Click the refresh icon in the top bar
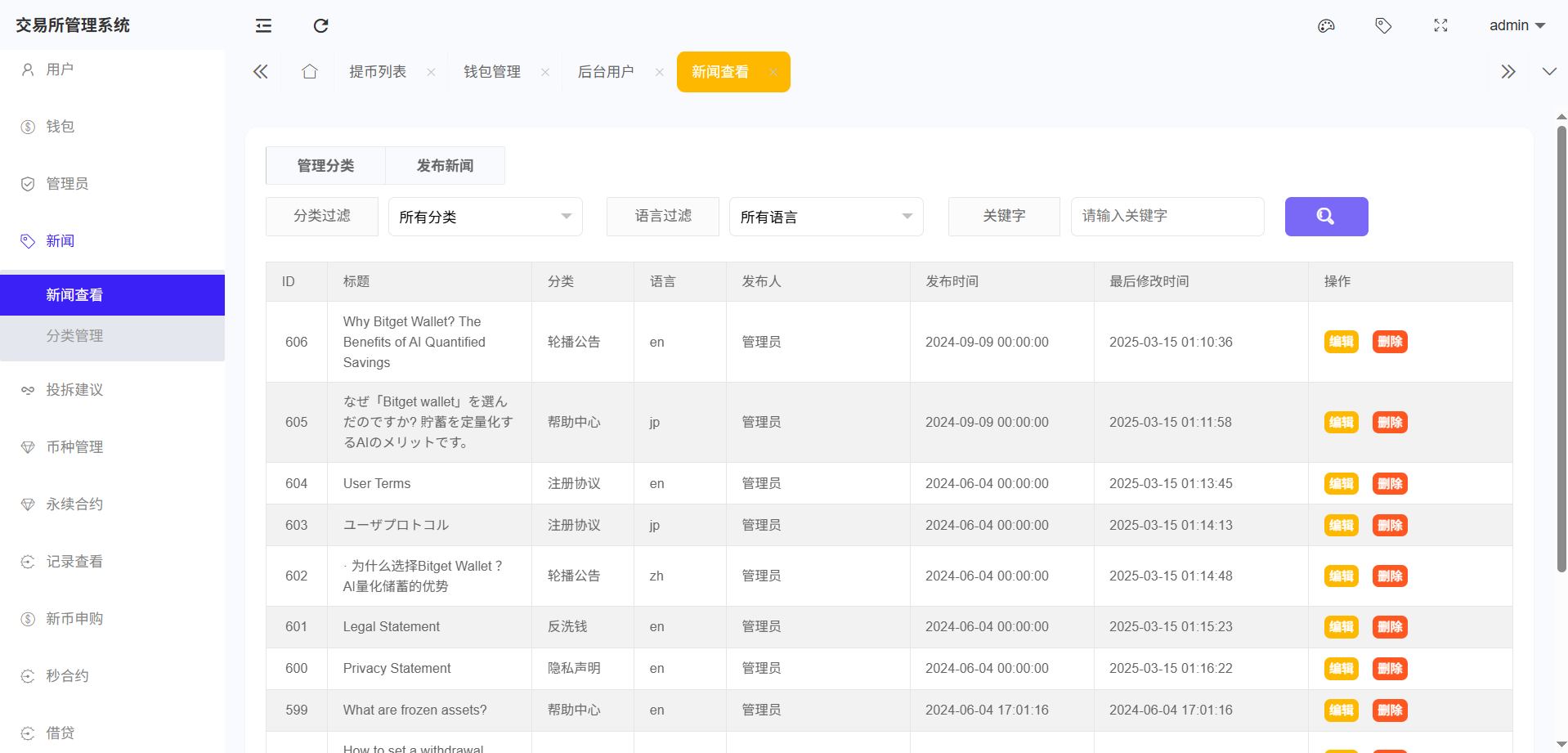This screenshot has width=1568, height=753. tap(320, 25)
